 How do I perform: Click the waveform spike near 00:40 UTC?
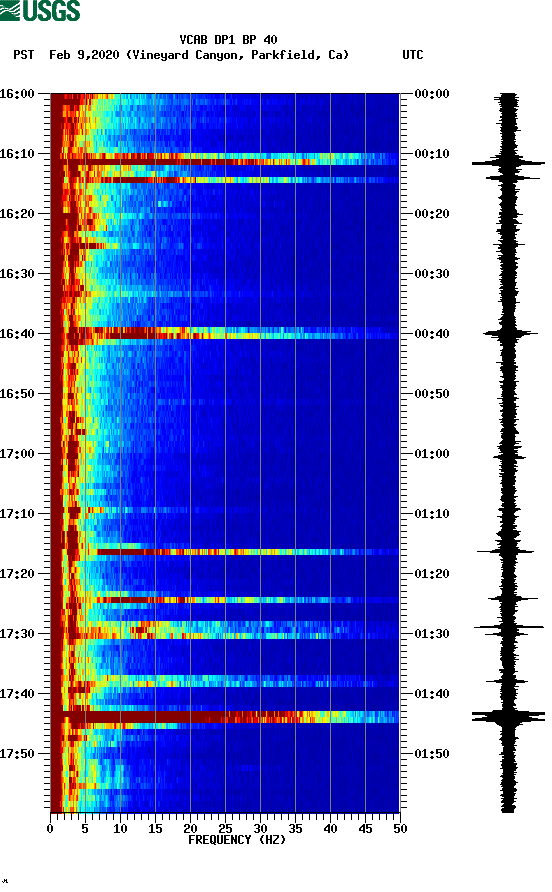510,333
